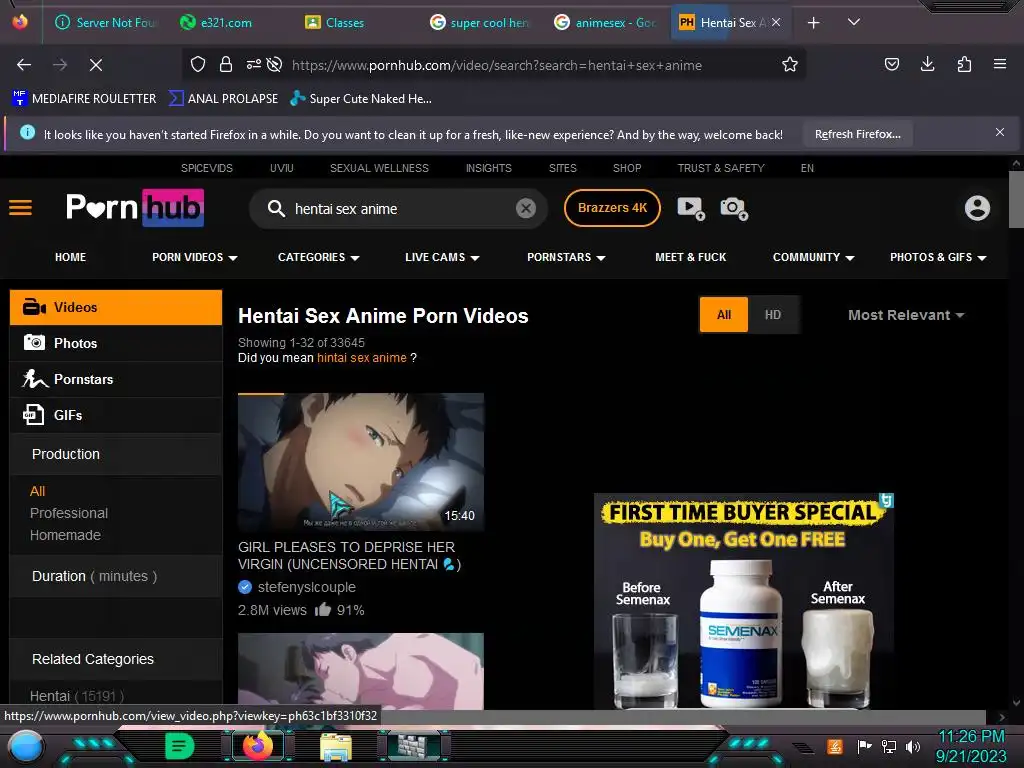
Task: Open a new browser tab
Action: coord(813,23)
